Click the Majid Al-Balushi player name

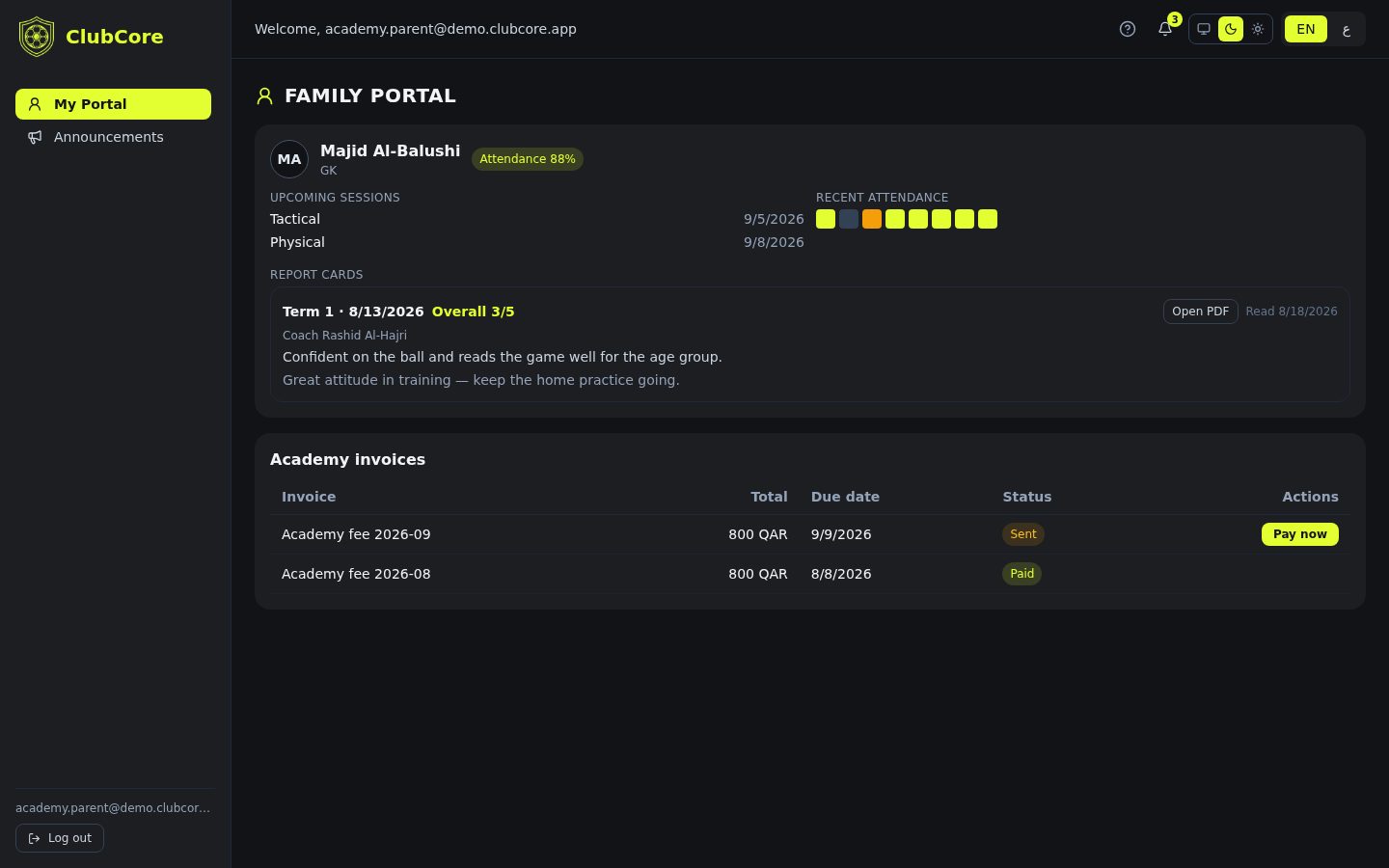[x=391, y=150]
